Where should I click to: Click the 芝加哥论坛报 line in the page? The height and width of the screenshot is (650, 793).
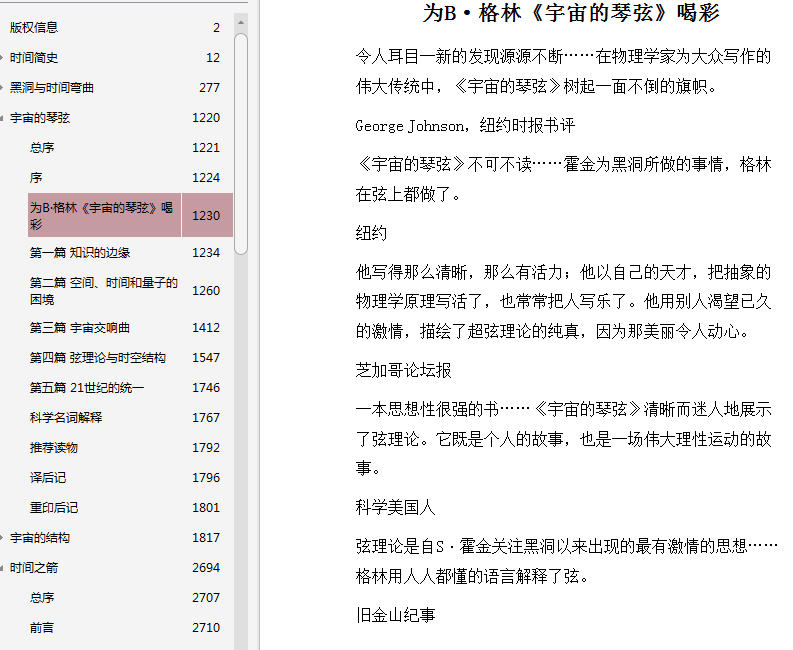[x=403, y=371]
